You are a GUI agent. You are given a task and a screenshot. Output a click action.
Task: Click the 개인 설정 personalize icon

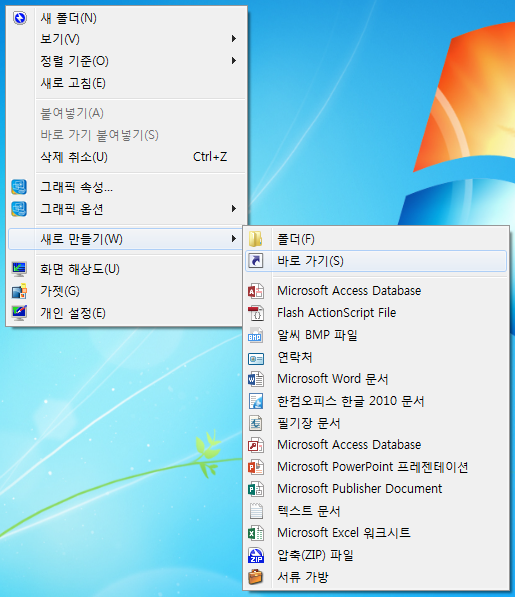coord(19,313)
